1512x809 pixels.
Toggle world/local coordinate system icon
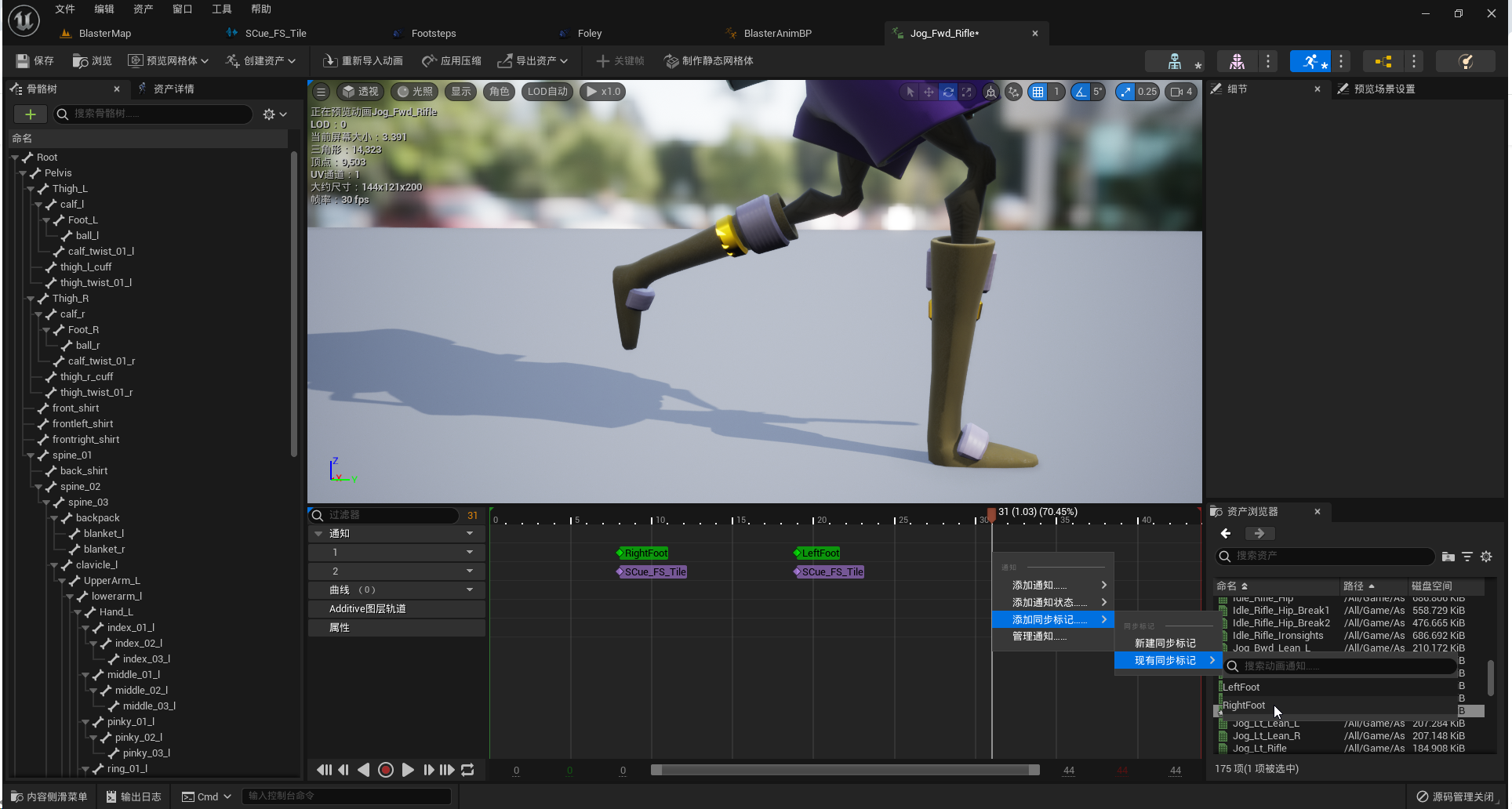tap(991, 92)
